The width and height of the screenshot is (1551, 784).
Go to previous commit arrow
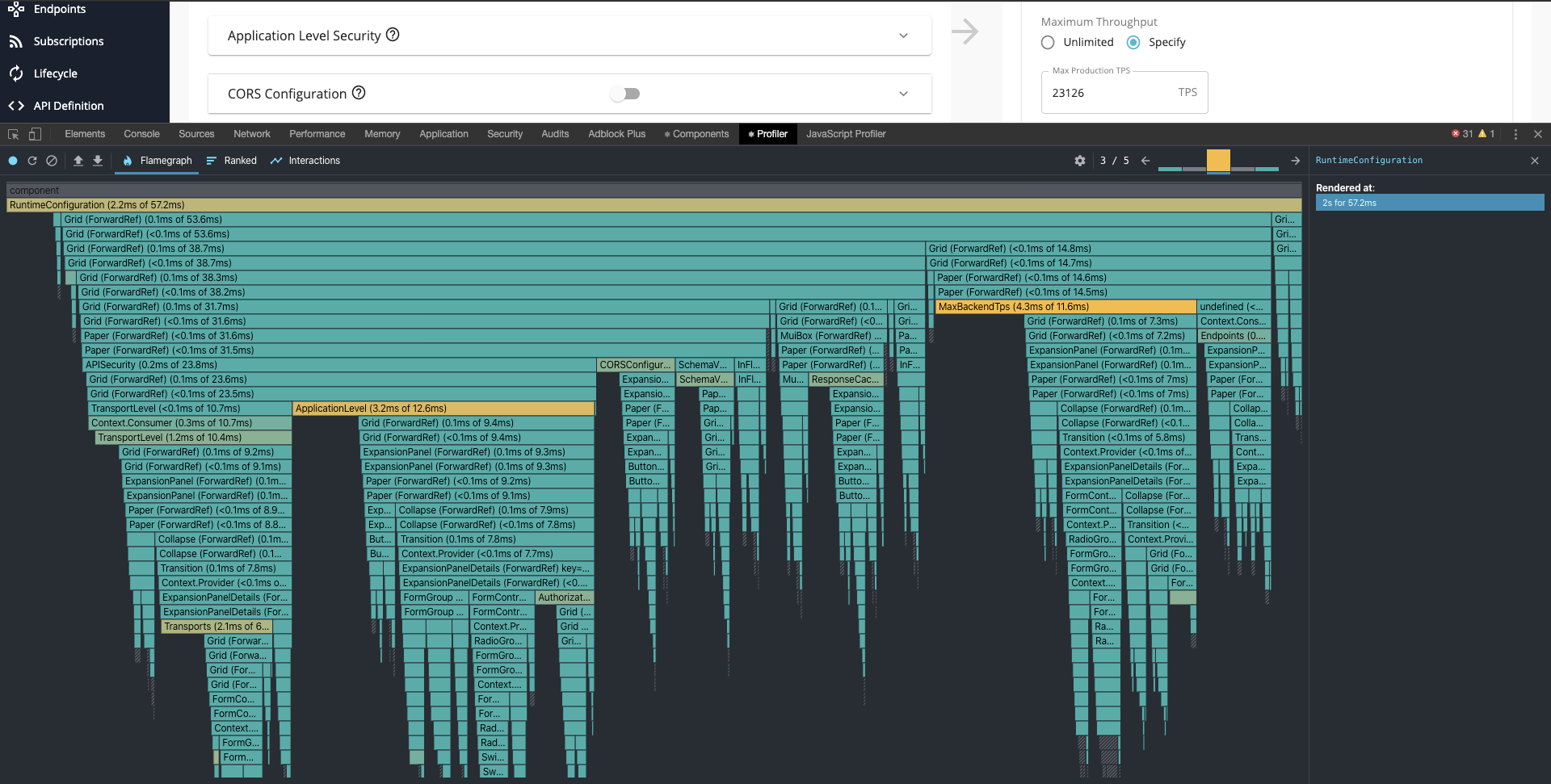[x=1145, y=161]
